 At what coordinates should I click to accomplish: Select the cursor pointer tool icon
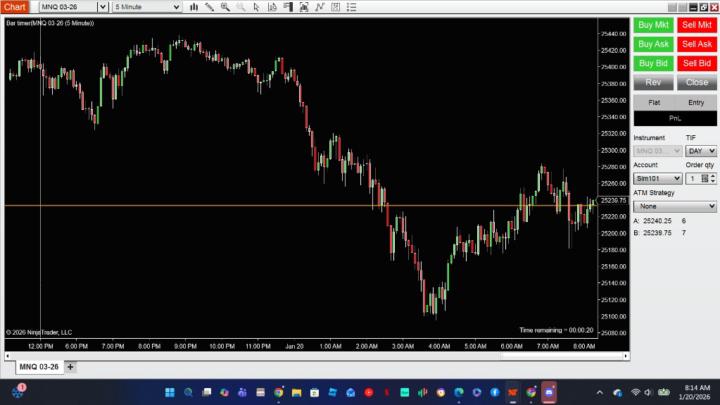(x=257, y=7)
